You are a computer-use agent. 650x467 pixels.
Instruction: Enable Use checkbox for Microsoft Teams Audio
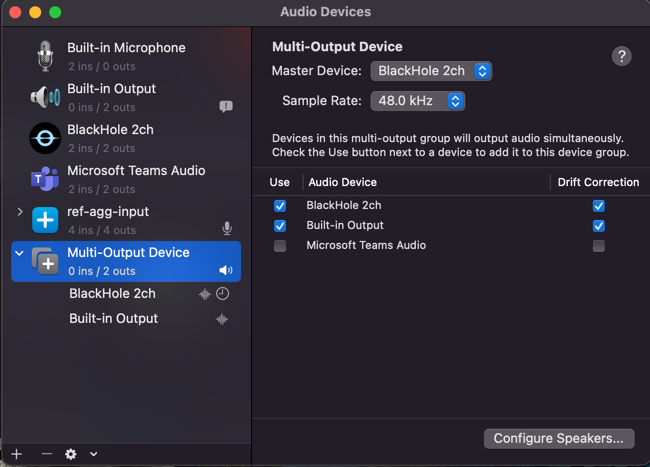point(280,246)
